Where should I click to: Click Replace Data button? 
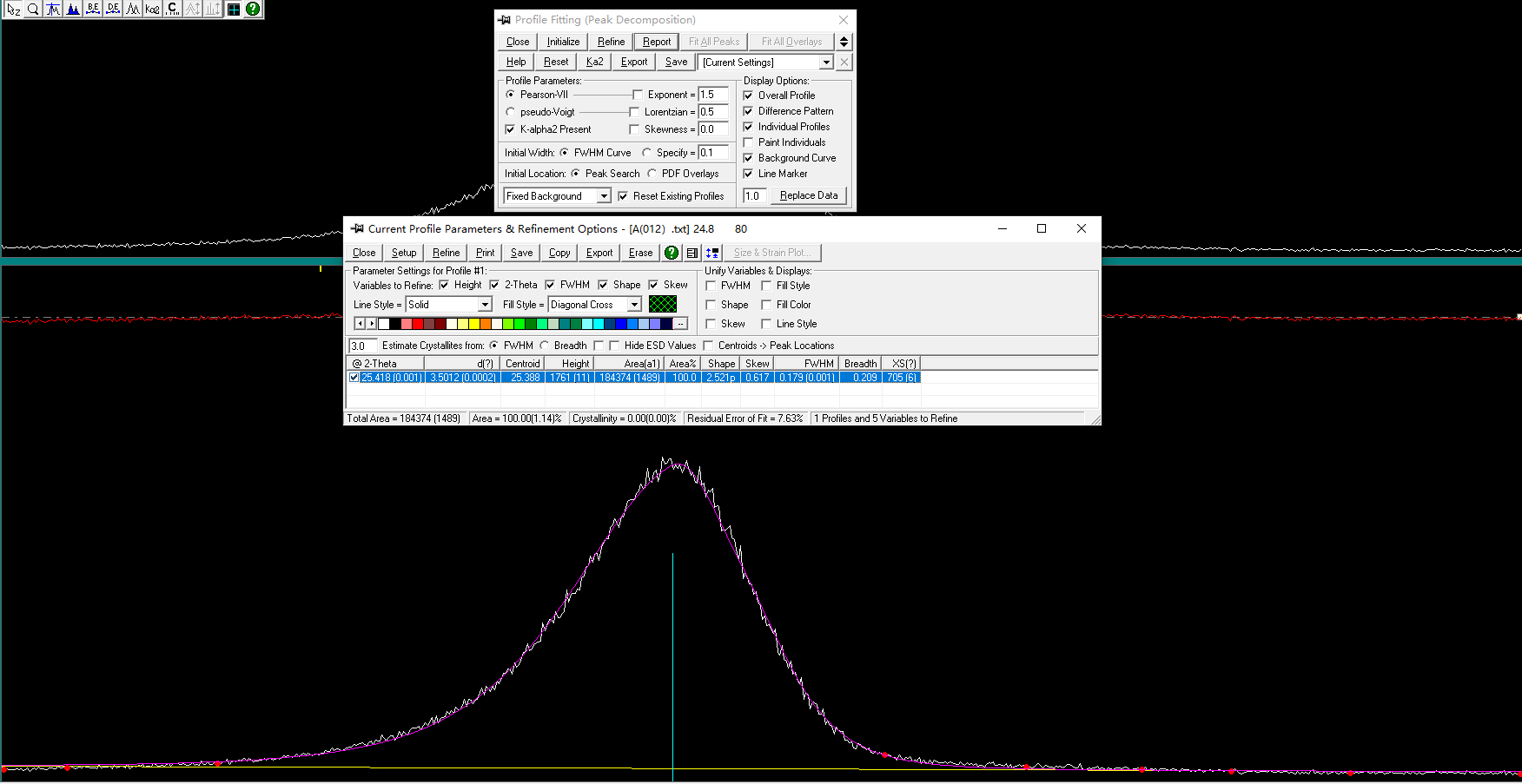pos(809,195)
